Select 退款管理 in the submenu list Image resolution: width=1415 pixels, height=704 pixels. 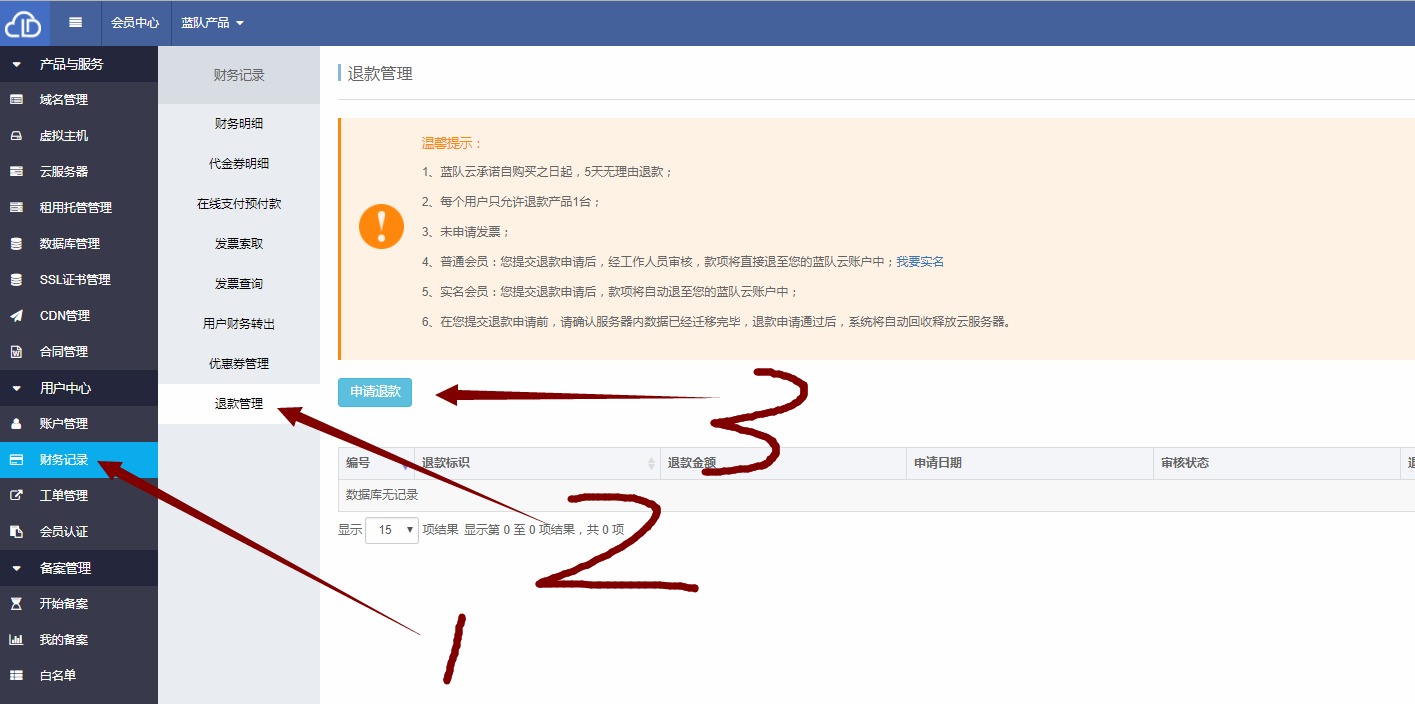pos(239,403)
